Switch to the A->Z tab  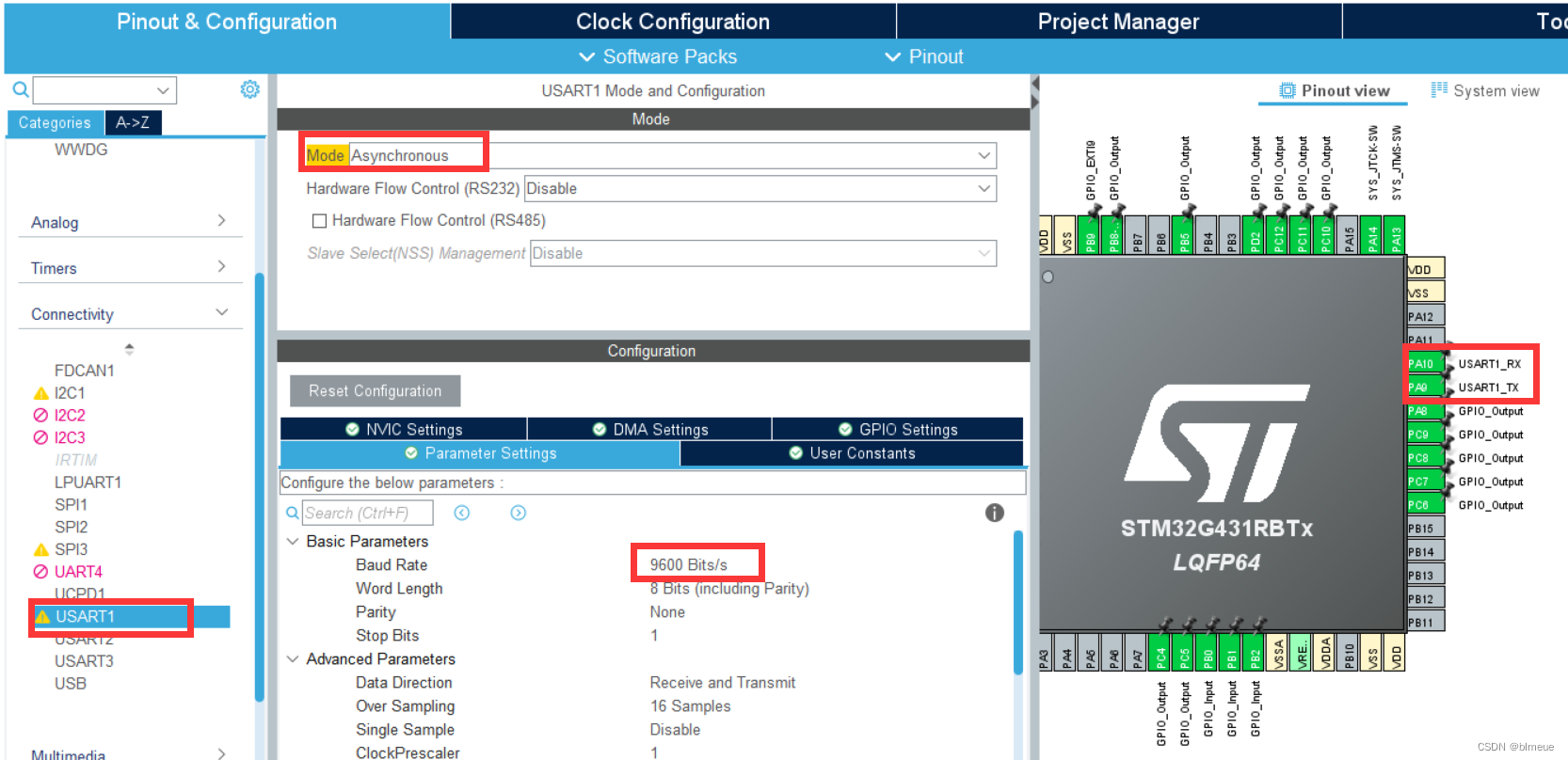133,122
